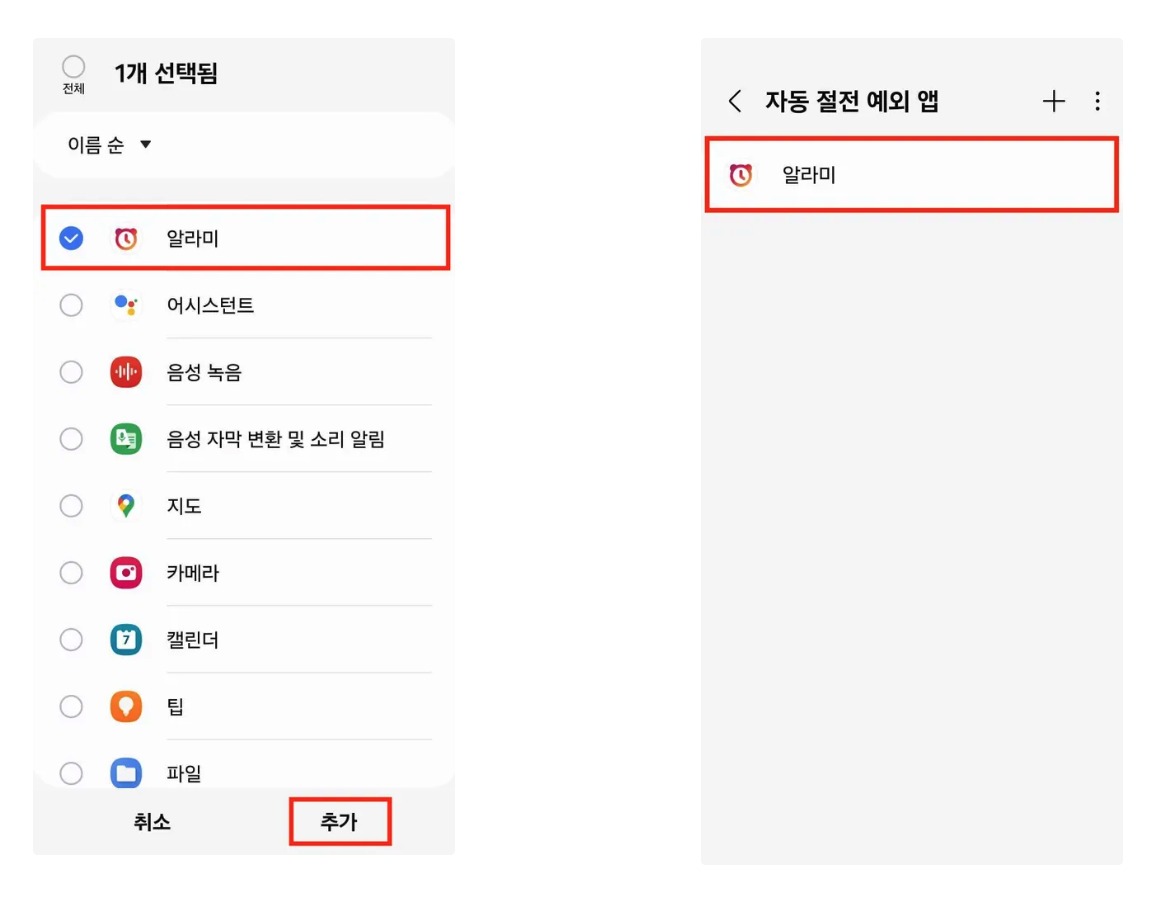
Task: Tap the Calendar (캘린더) app icon
Action: pyautogui.click(x=126, y=640)
